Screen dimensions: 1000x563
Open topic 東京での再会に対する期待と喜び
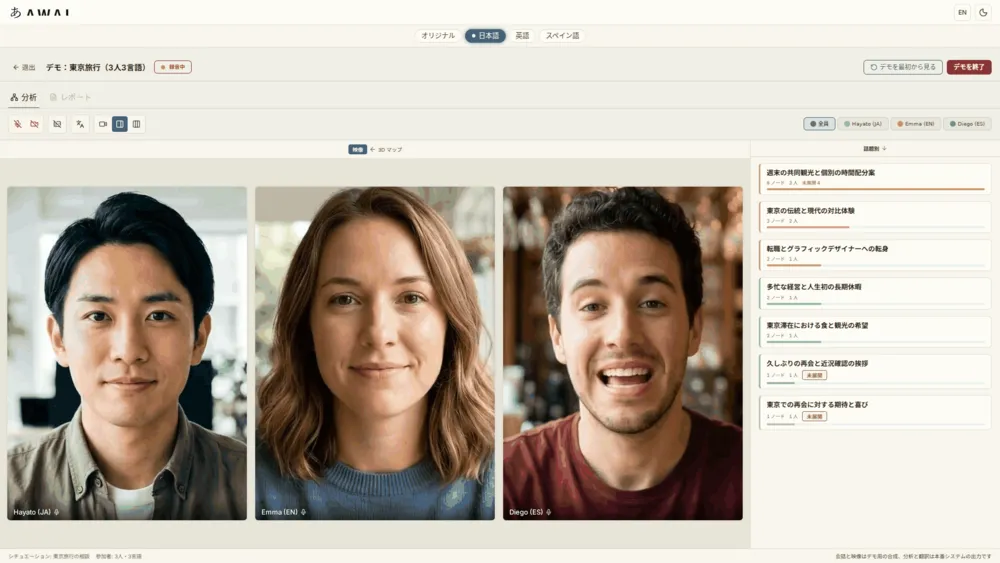point(874,412)
